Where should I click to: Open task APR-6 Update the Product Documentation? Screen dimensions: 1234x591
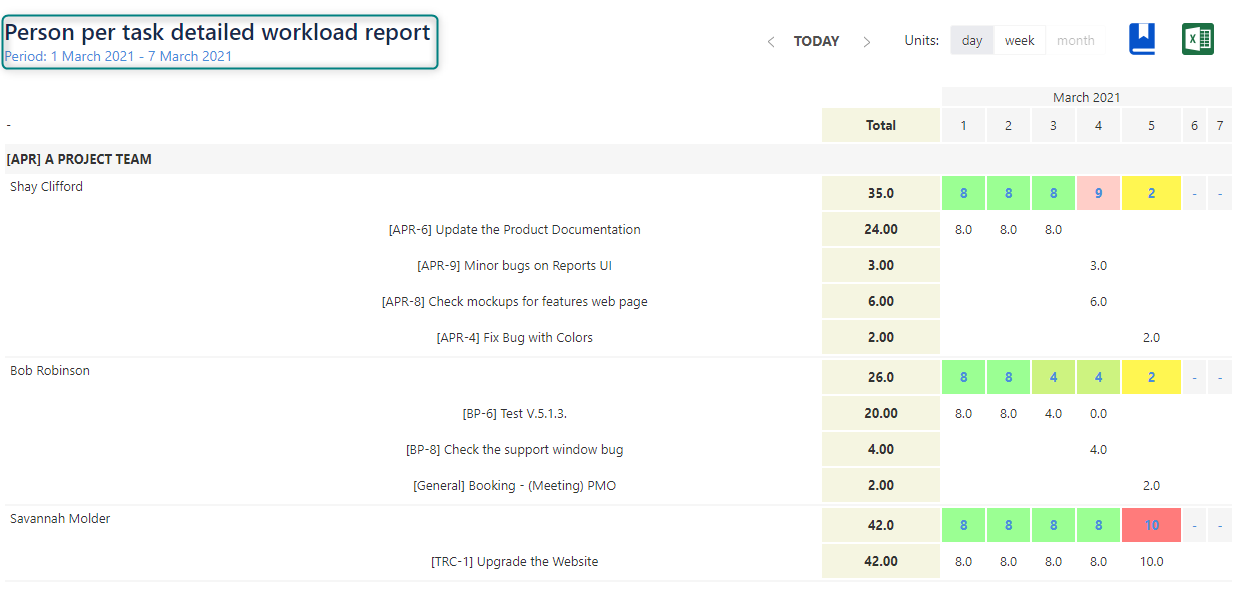click(514, 230)
